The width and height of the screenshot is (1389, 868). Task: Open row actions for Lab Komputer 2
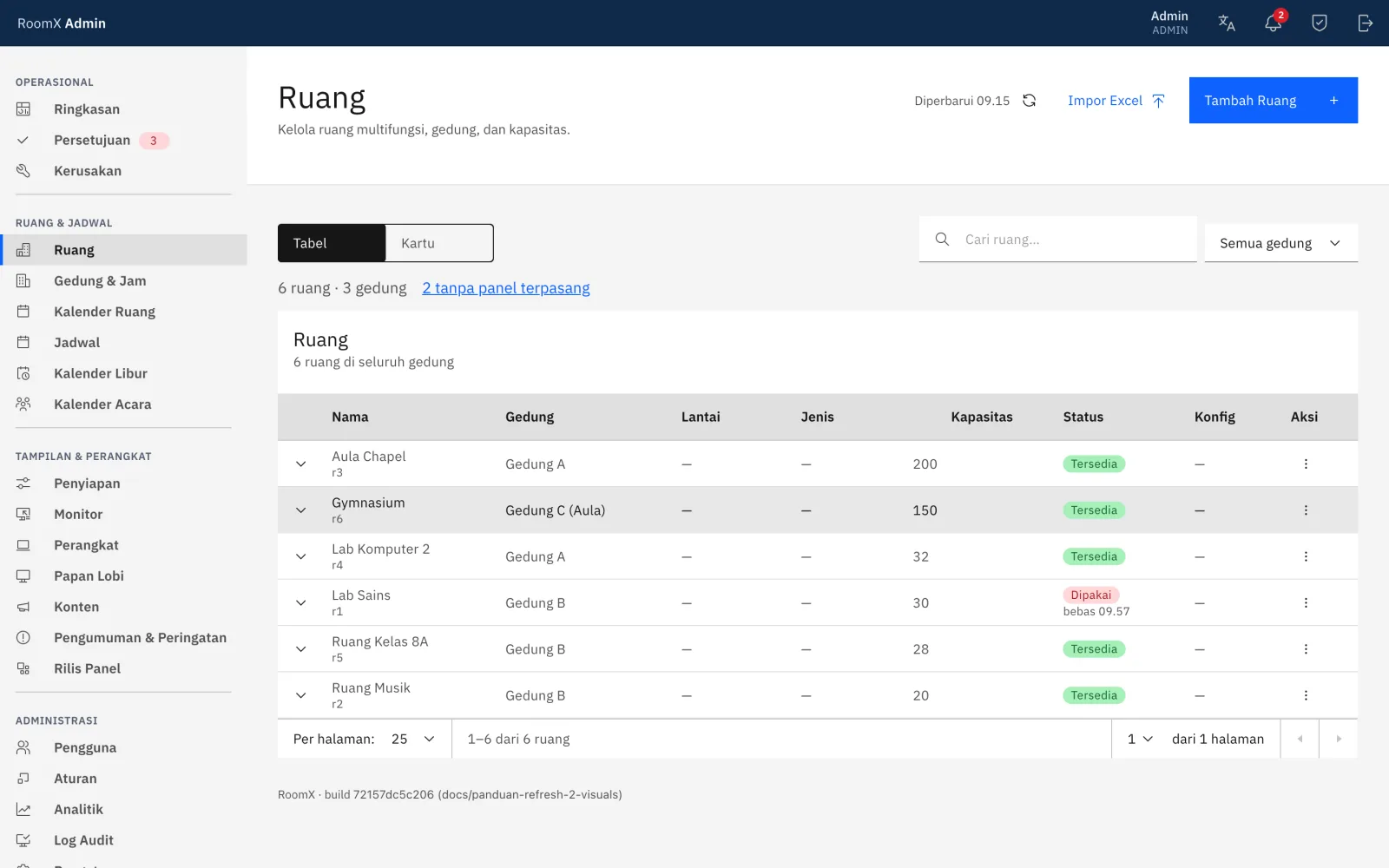click(x=1306, y=556)
